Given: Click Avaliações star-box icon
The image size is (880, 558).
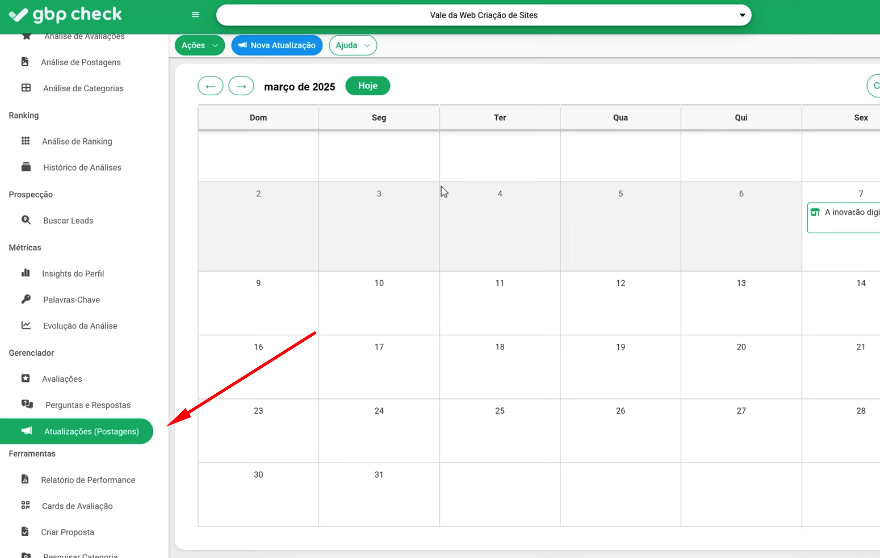Looking at the screenshot, I should coord(25,378).
